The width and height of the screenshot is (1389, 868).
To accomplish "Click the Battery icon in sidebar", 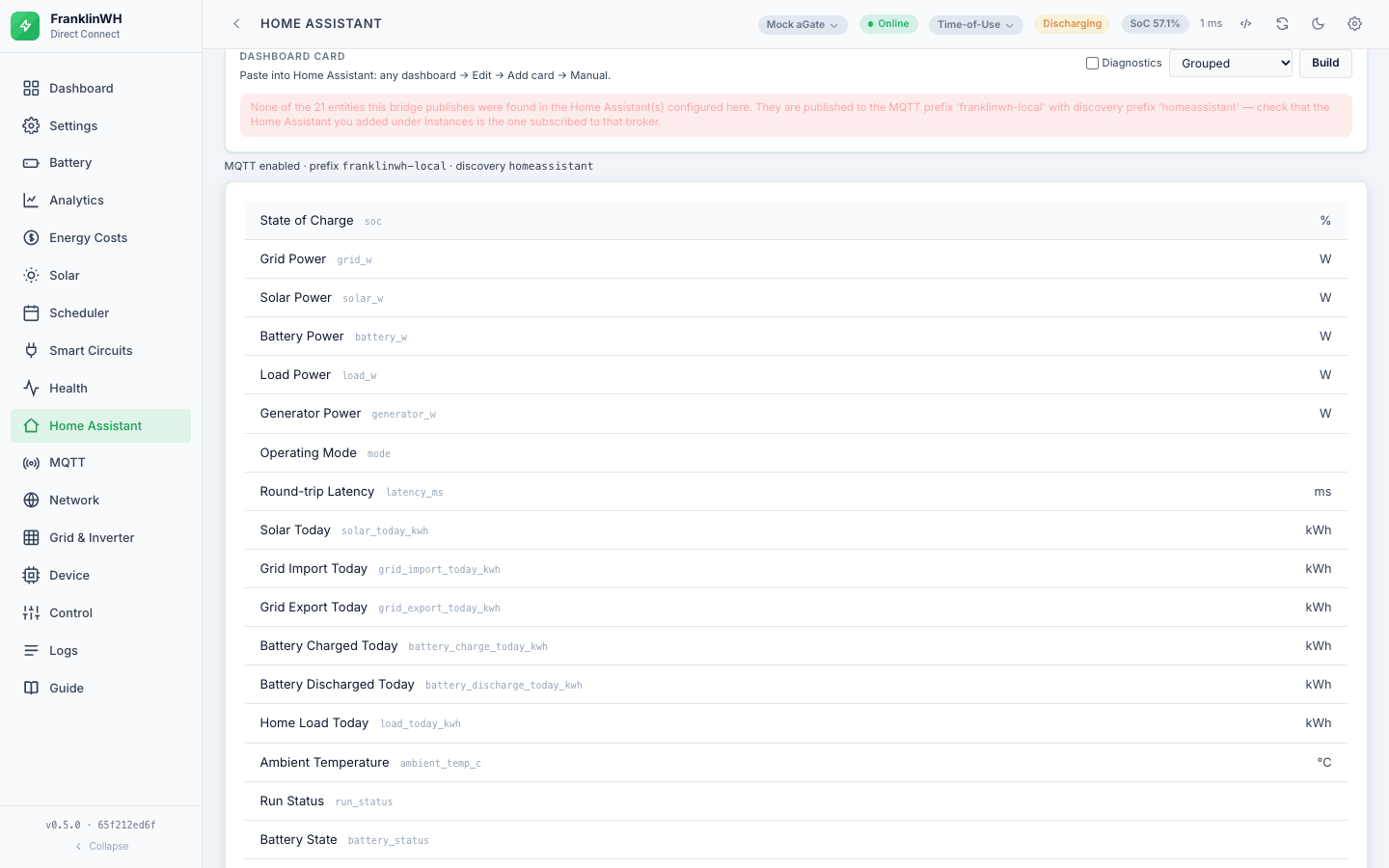I will click(31, 163).
